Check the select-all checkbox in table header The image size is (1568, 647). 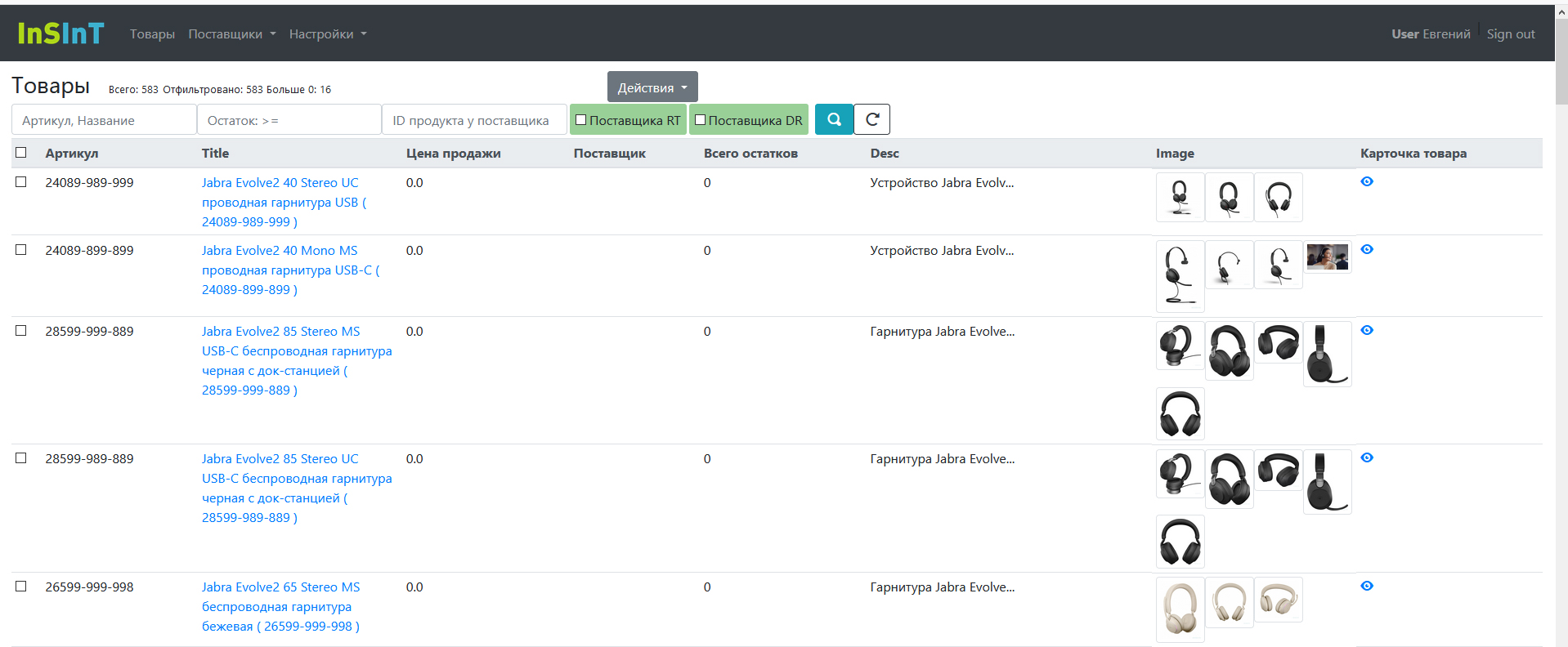click(x=21, y=153)
